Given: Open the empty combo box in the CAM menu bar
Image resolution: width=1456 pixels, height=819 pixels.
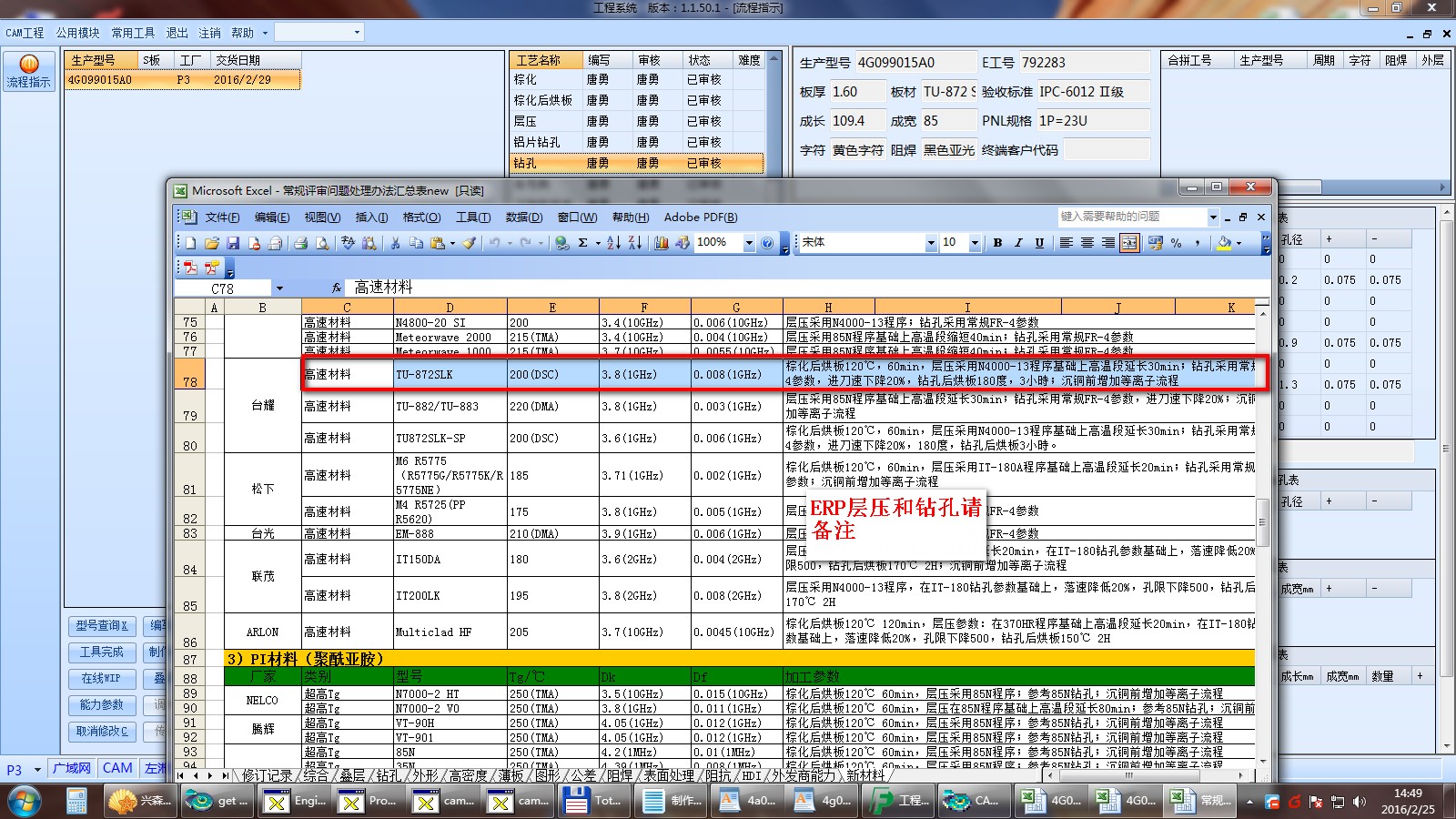Looking at the screenshot, I should pos(318,33).
